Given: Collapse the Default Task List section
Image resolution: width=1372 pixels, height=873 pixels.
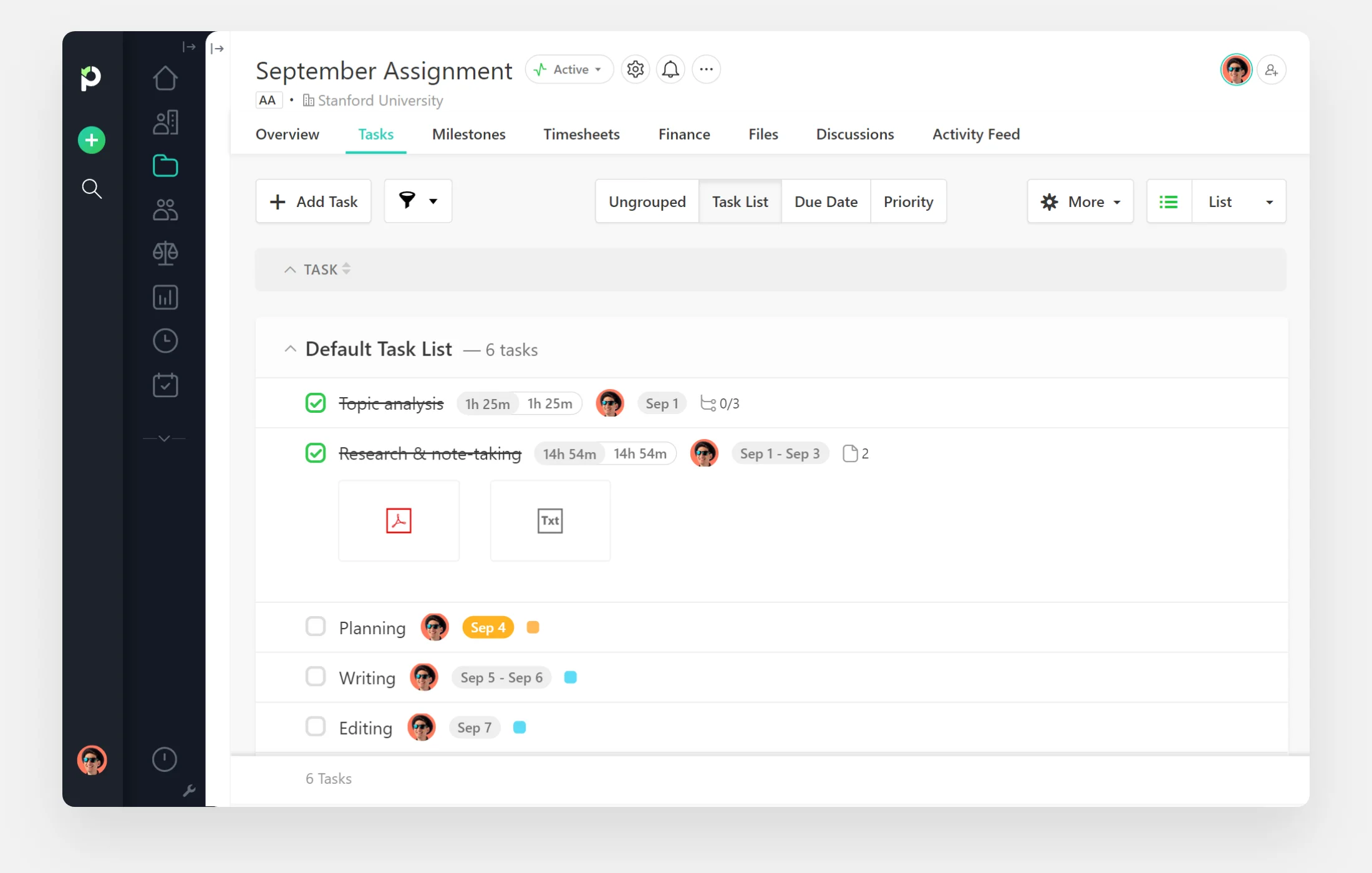Looking at the screenshot, I should coord(290,349).
